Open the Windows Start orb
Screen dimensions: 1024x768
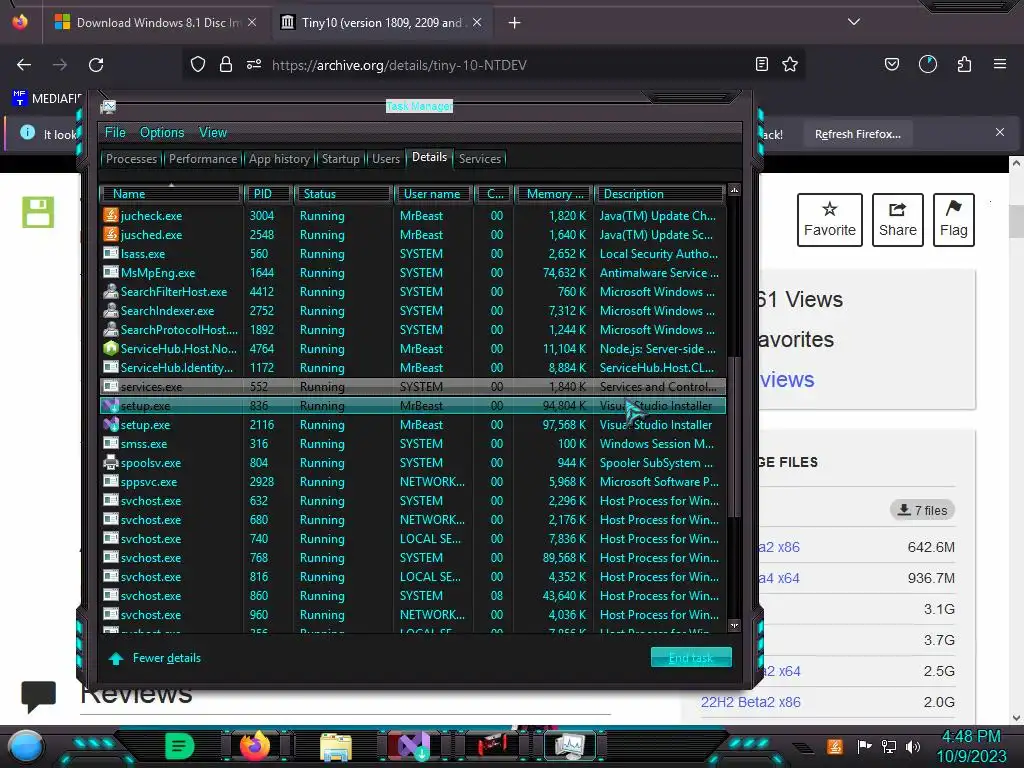[x=25, y=746]
